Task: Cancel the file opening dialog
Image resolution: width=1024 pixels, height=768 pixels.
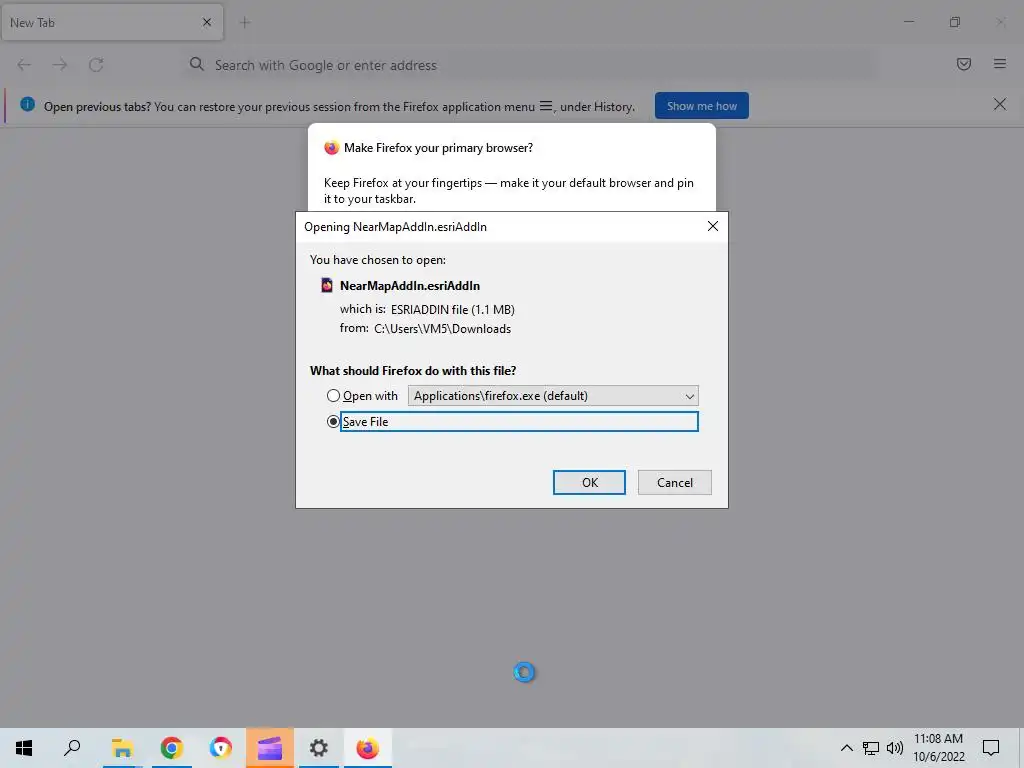Action: pyautogui.click(x=675, y=483)
